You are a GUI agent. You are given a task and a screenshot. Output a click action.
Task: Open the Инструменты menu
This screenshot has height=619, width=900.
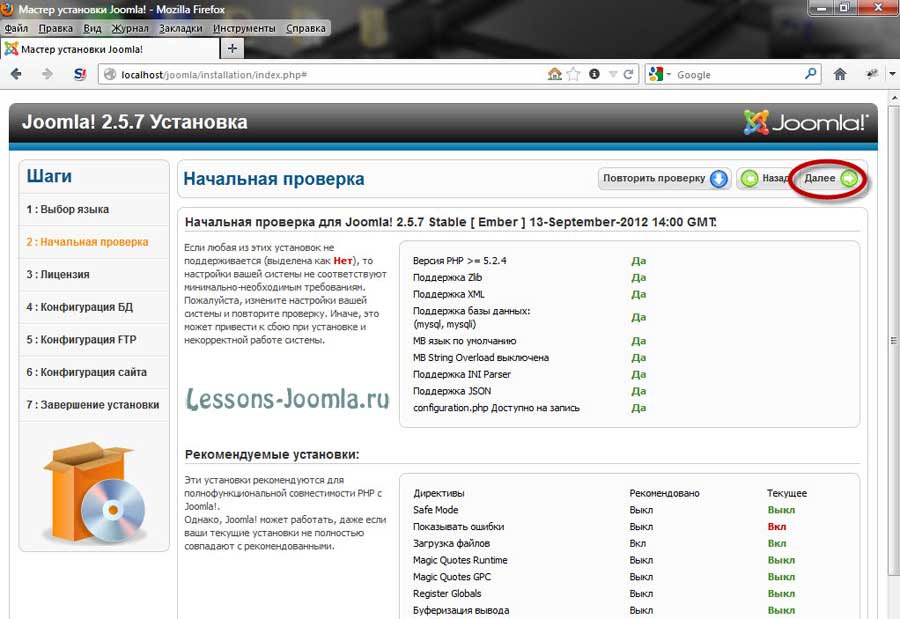245,28
